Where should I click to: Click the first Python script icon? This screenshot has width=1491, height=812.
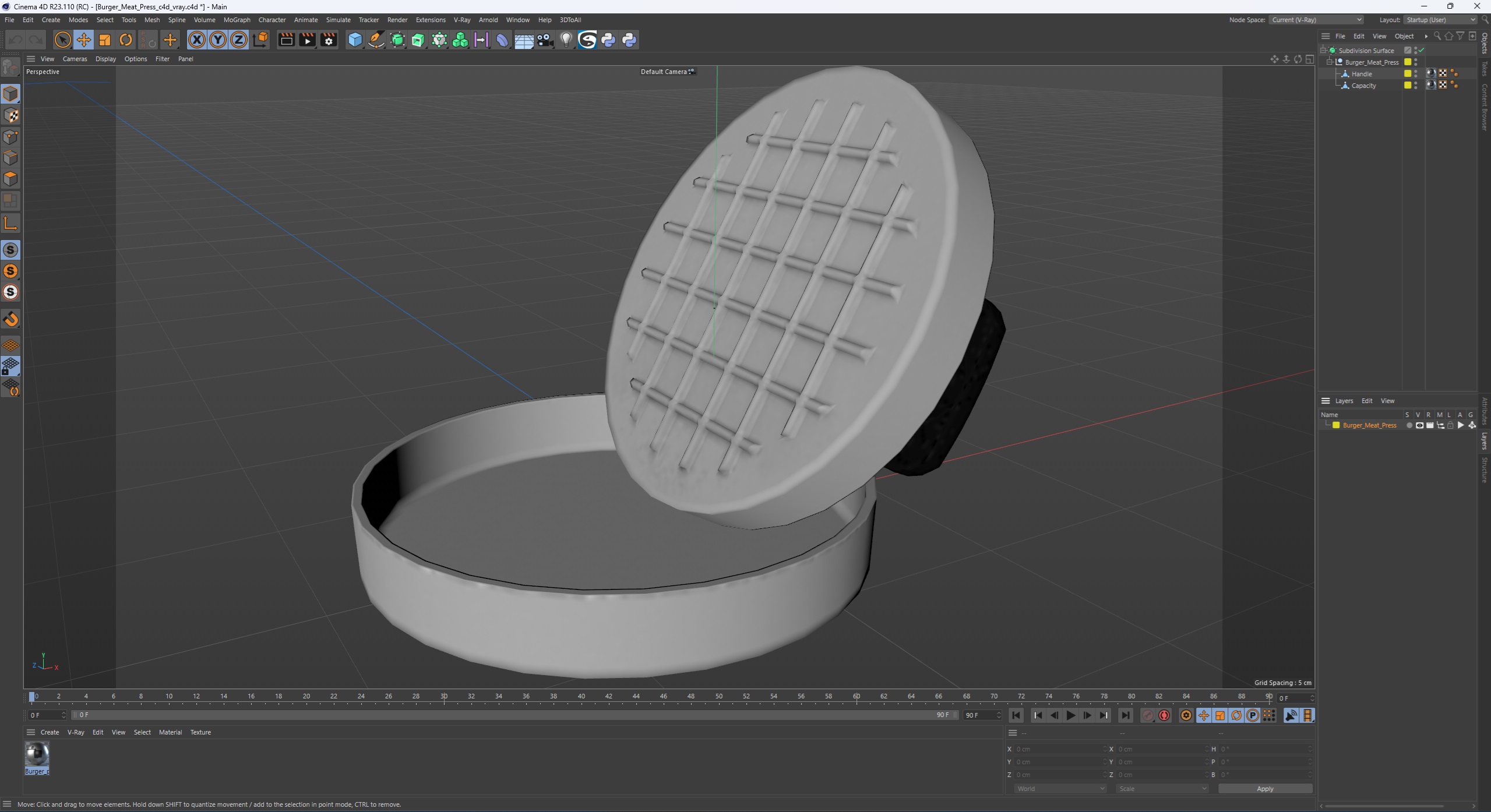pos(608,40)
